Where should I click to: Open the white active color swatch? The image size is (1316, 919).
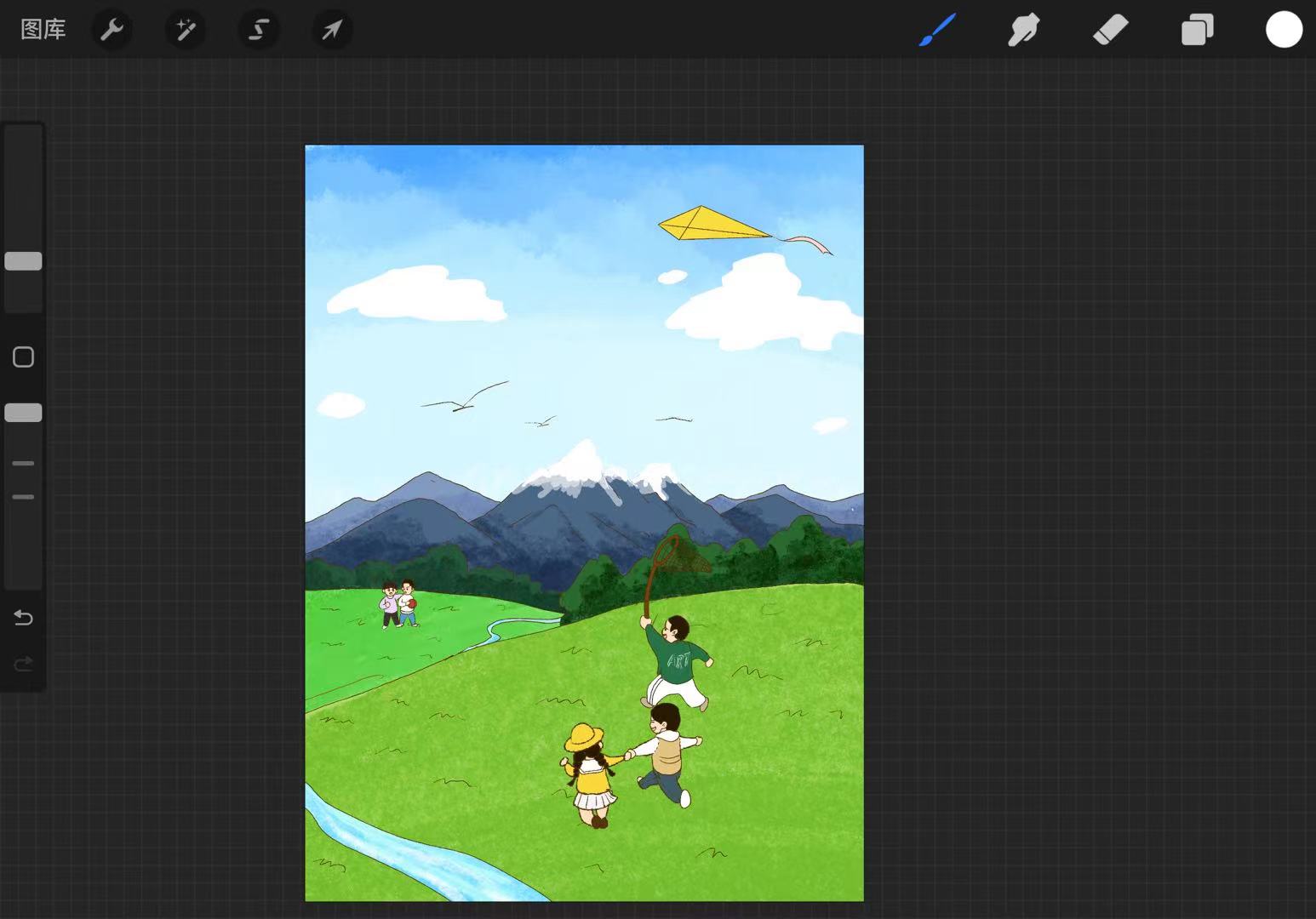(x=1284, y=30)
